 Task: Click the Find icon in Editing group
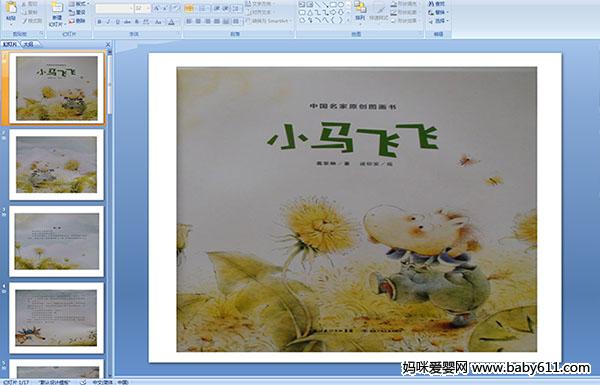click(x=437, y=4)
